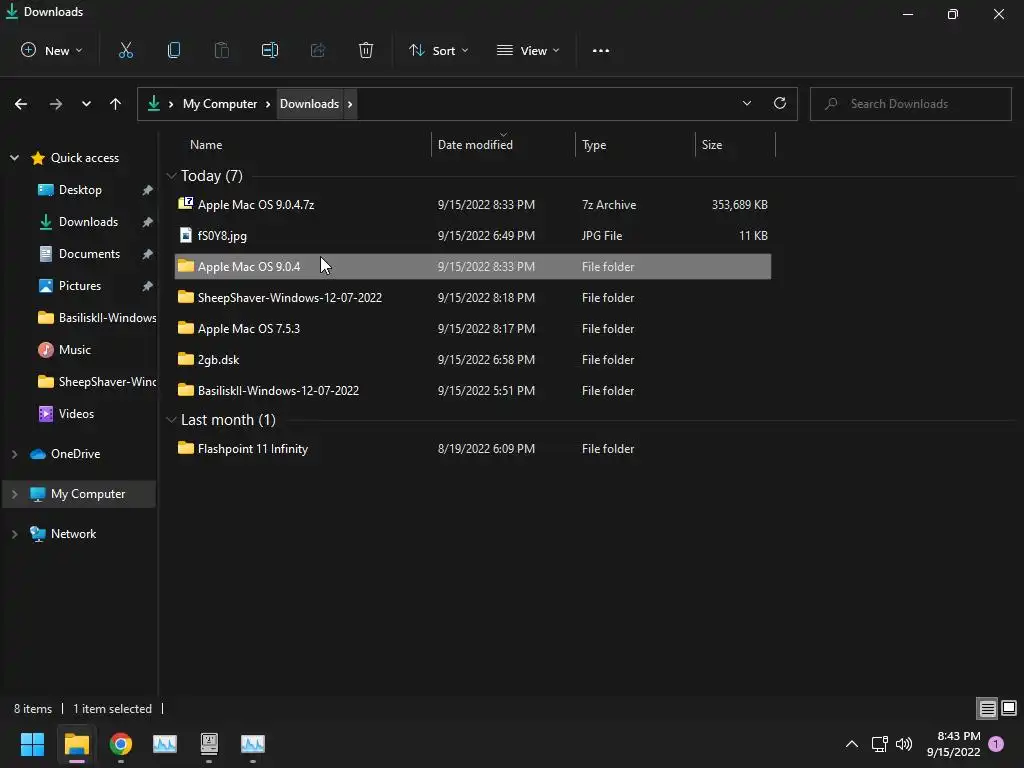Click the Cut scissors icon in toolbar
The height and width of the screenshot is (768, 1024).
(x=125, y=50)
